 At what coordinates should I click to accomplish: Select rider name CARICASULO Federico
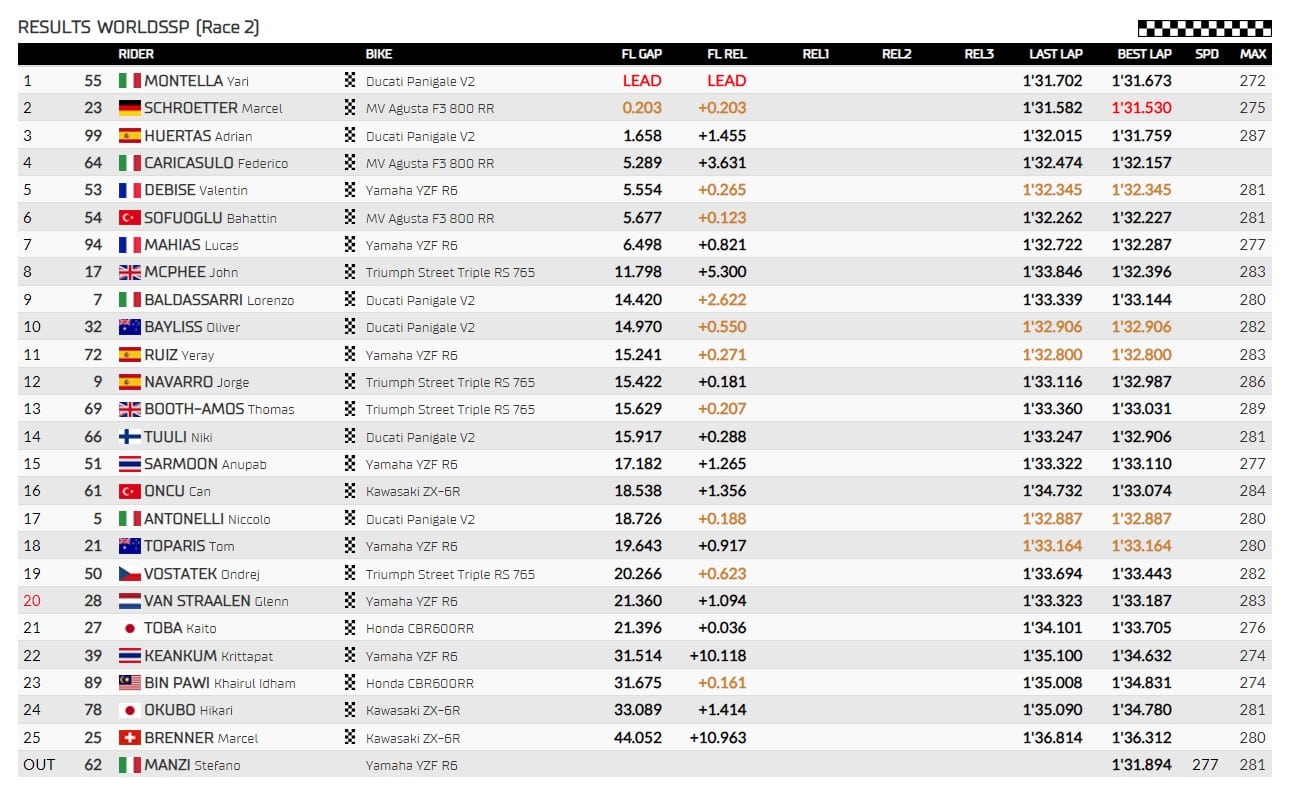(x=216, y=163)
